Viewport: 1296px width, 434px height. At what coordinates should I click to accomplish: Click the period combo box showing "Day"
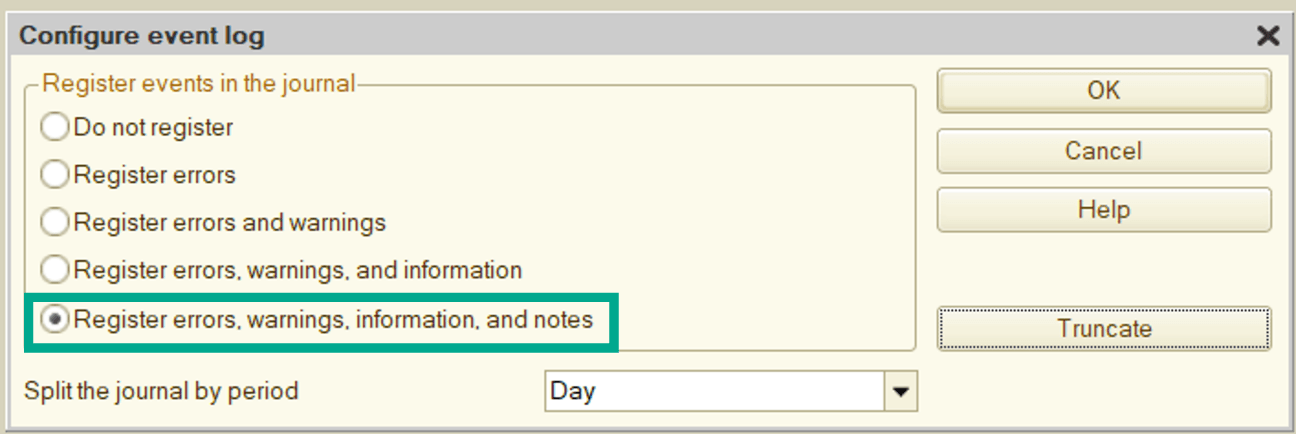click(x=714, y=392)
